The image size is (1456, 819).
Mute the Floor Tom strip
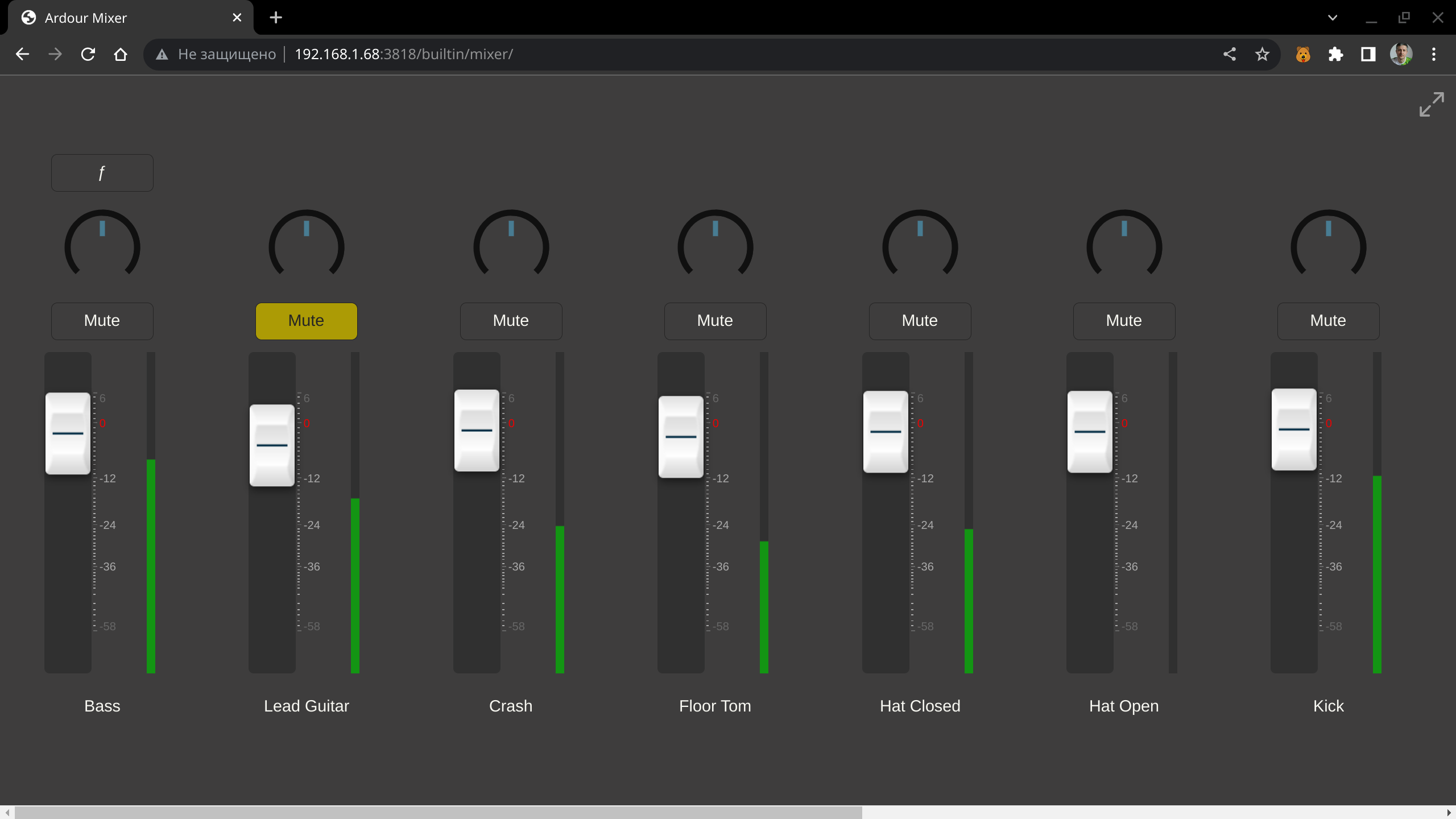pyautogui.click(x=715, y=321)
